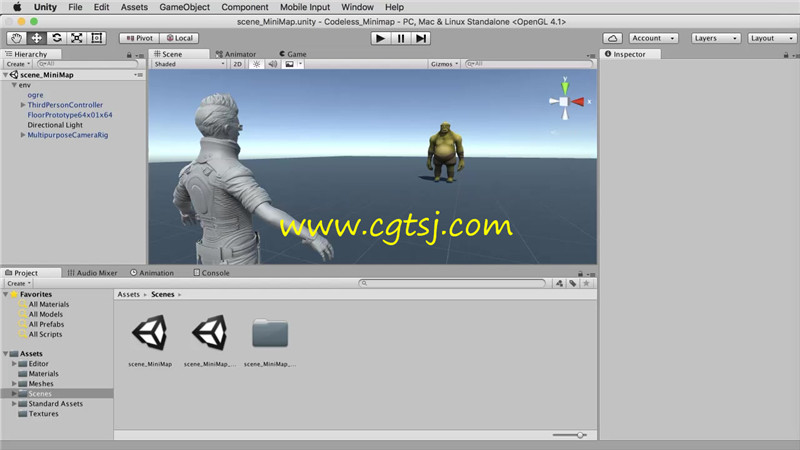The width and height of the screenshot is (800, 450).
Task: Expand MultipurposeCameraRig in Hierarchy
Action: click(23, 135)
